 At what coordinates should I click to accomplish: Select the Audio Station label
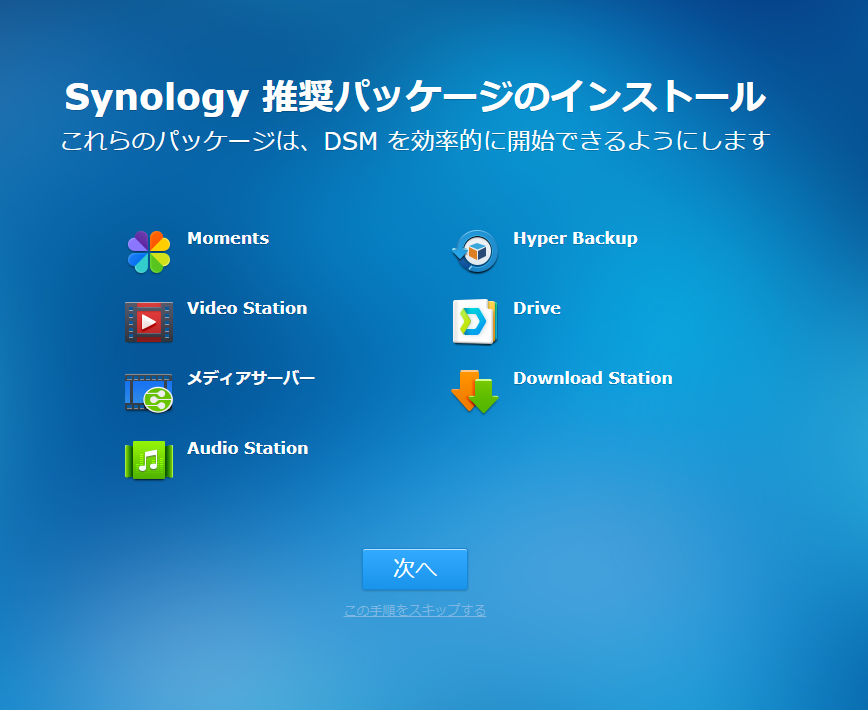[247, 448]
